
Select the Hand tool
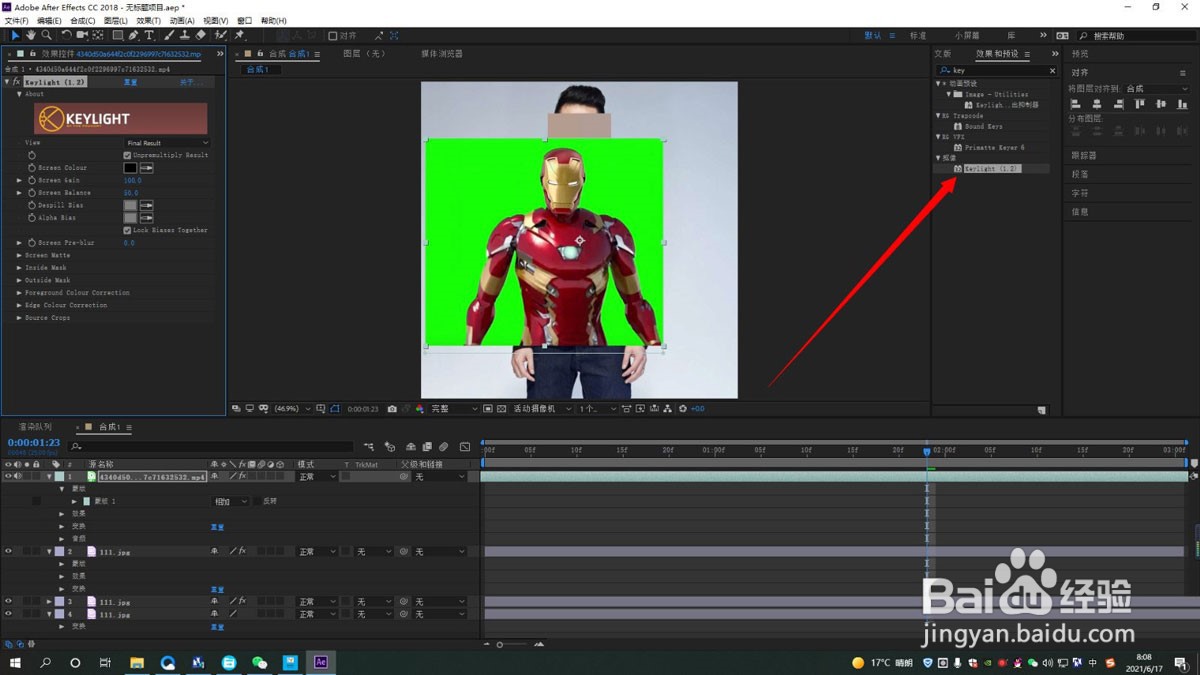pos(31,35)
